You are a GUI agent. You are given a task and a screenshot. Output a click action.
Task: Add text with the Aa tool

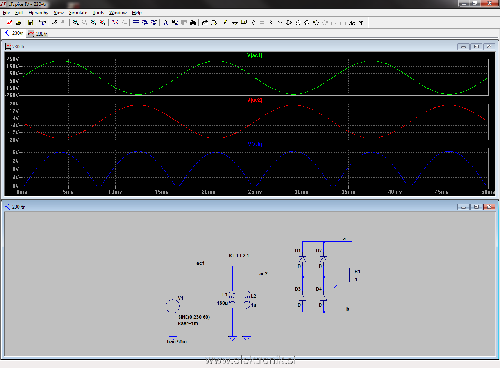click(x=352, y=22)
